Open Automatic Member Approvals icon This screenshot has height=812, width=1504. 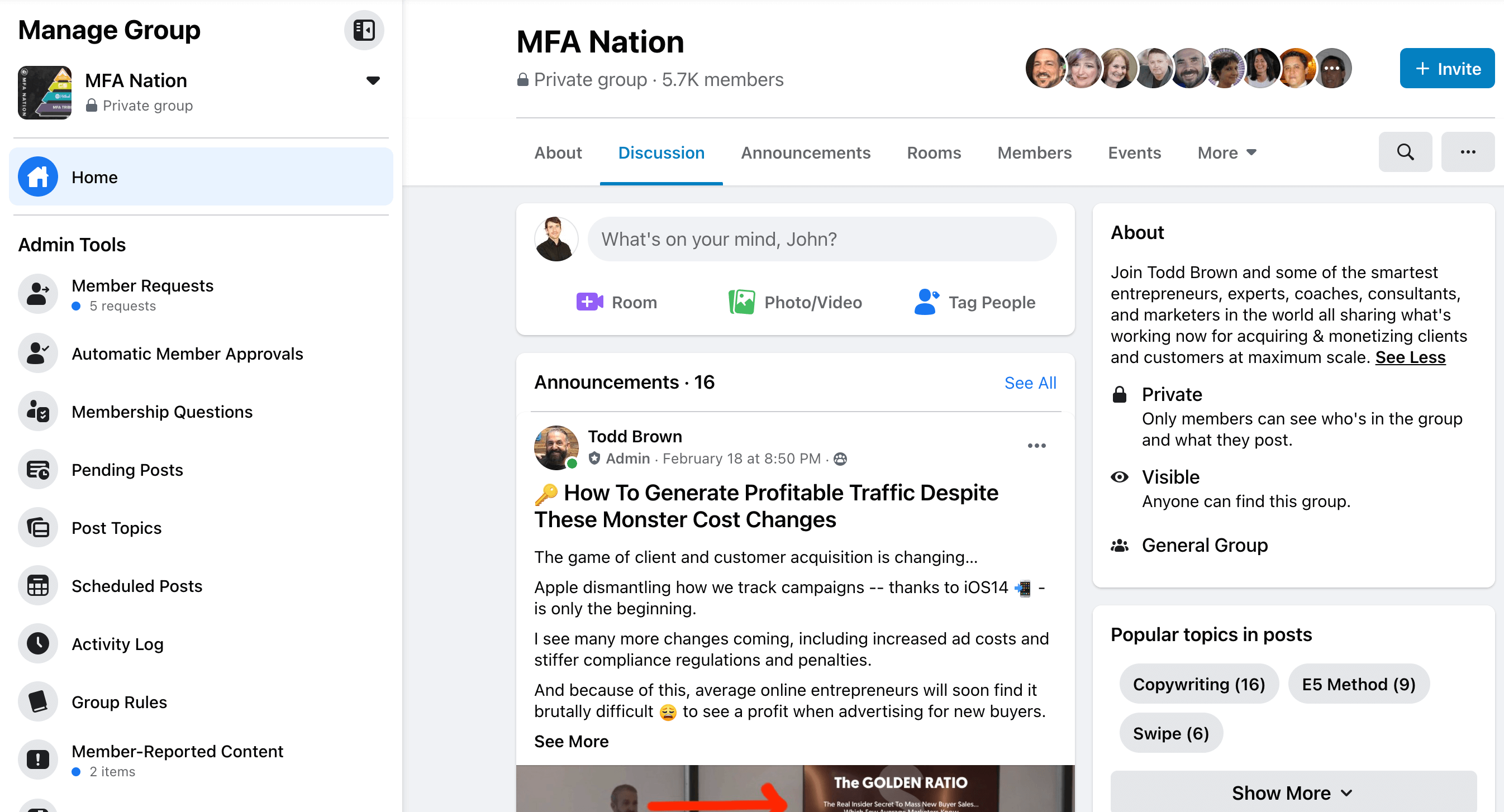tap(38, 353)
